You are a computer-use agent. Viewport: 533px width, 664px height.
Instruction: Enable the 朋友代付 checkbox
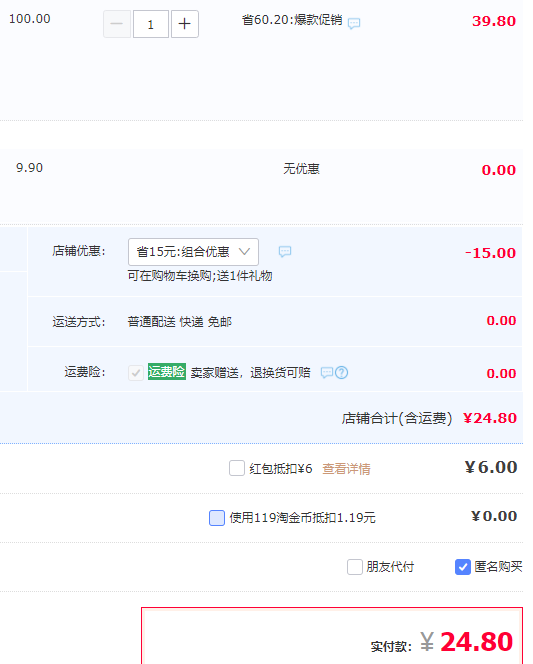tap(355, 567)
